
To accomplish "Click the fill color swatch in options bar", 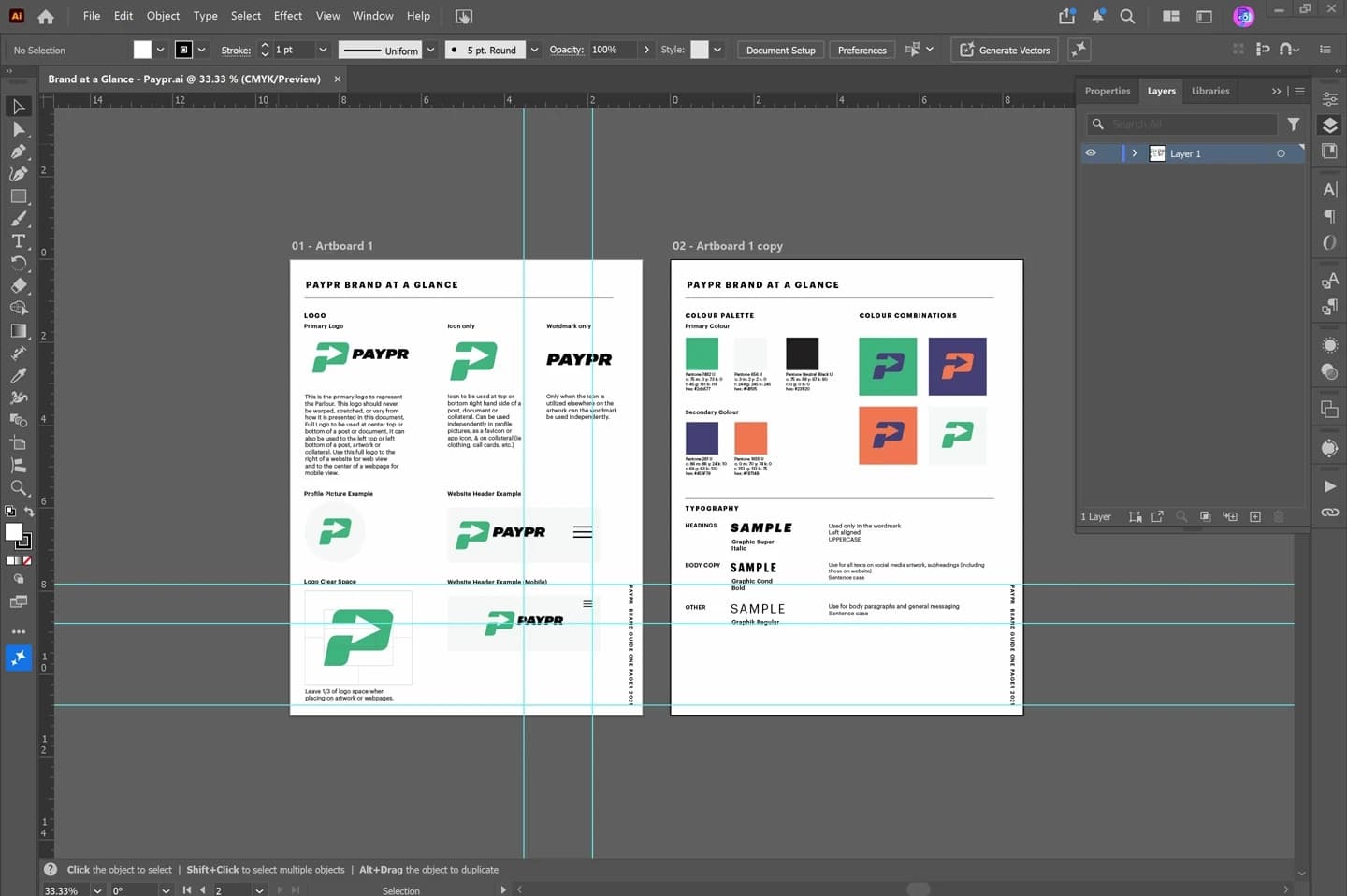I will click(x=142, y=50).
